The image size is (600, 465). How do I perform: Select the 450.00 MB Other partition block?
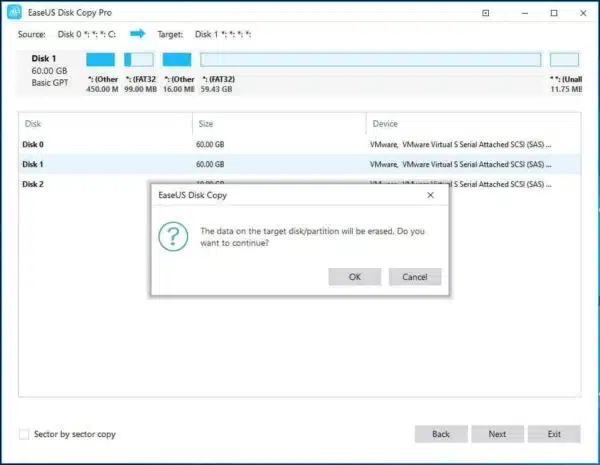pyautogui.click(x=101, y=60)
